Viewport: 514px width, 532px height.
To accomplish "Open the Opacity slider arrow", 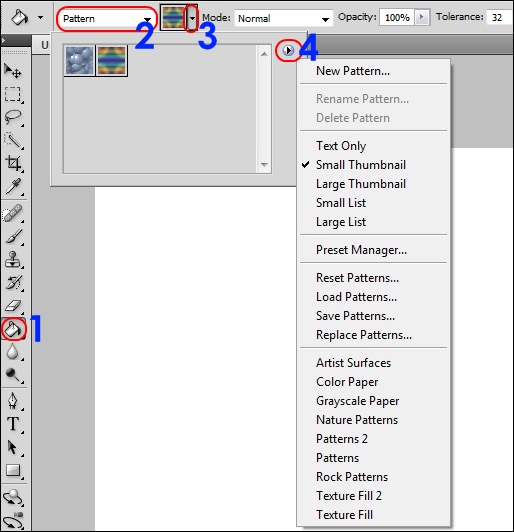I will (x=422, y=17).
